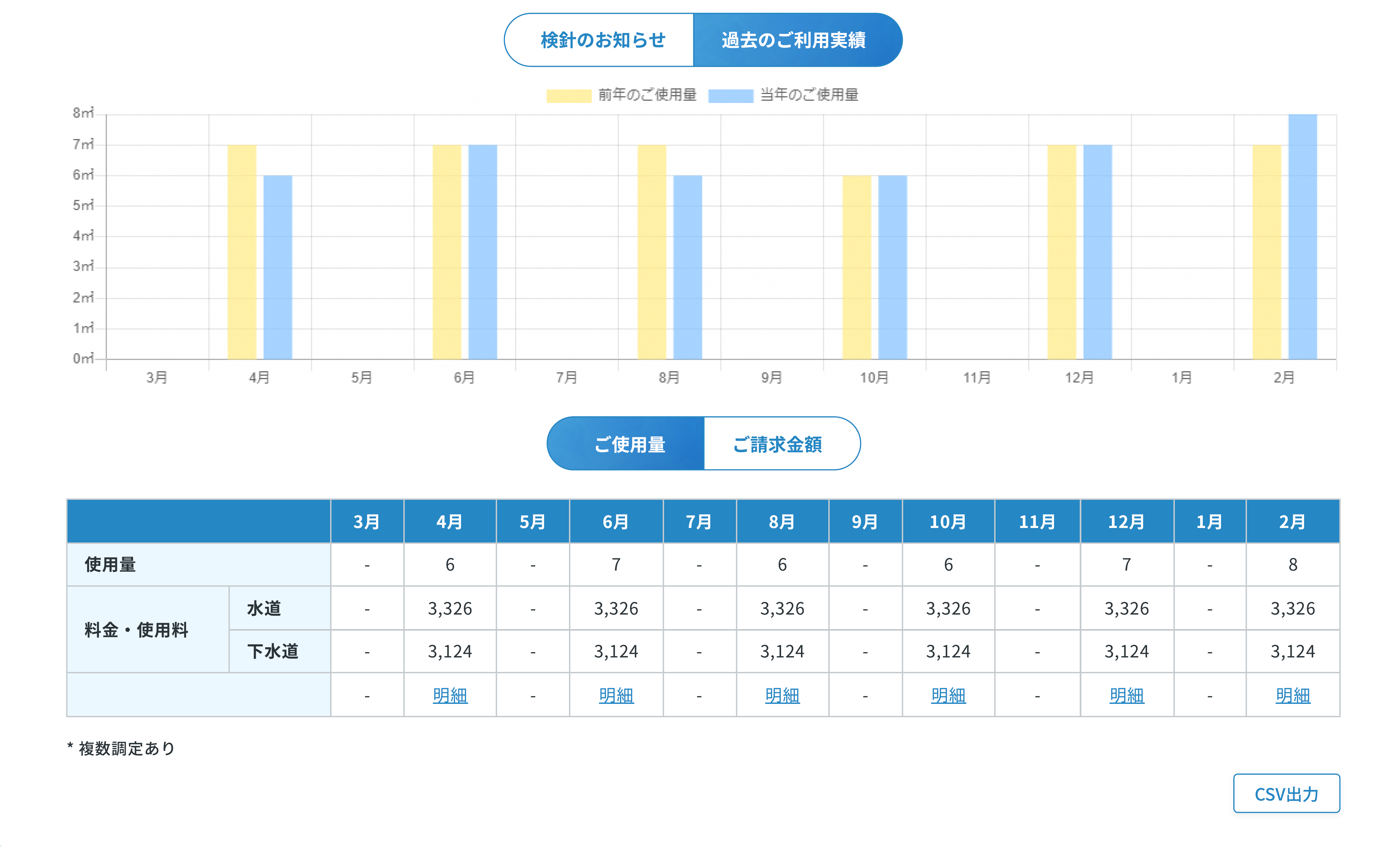Open 明細 link for 2月
This screenshot has width=1400, height=847.
[1293, 695]
